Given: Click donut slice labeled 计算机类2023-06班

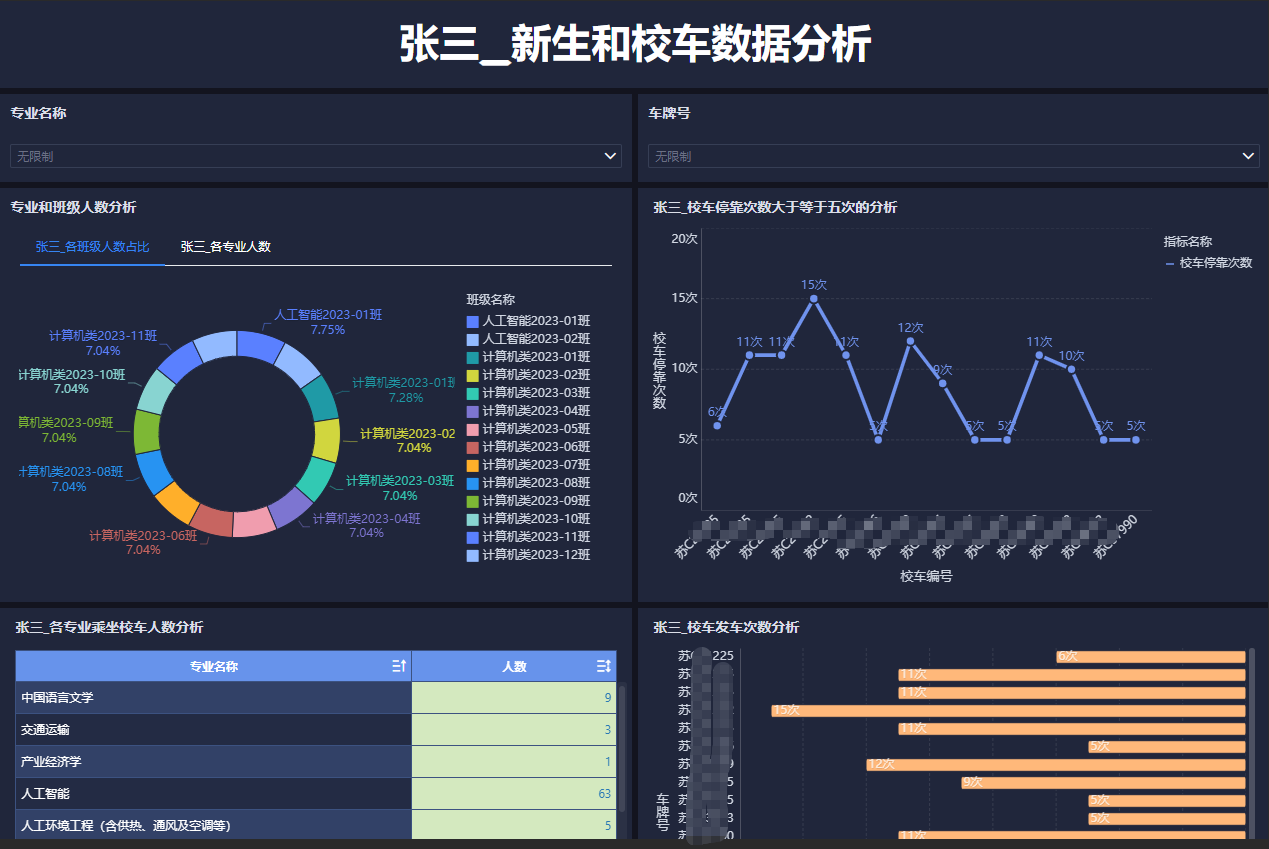Looking at the screenshot, I should pos(212,518).
